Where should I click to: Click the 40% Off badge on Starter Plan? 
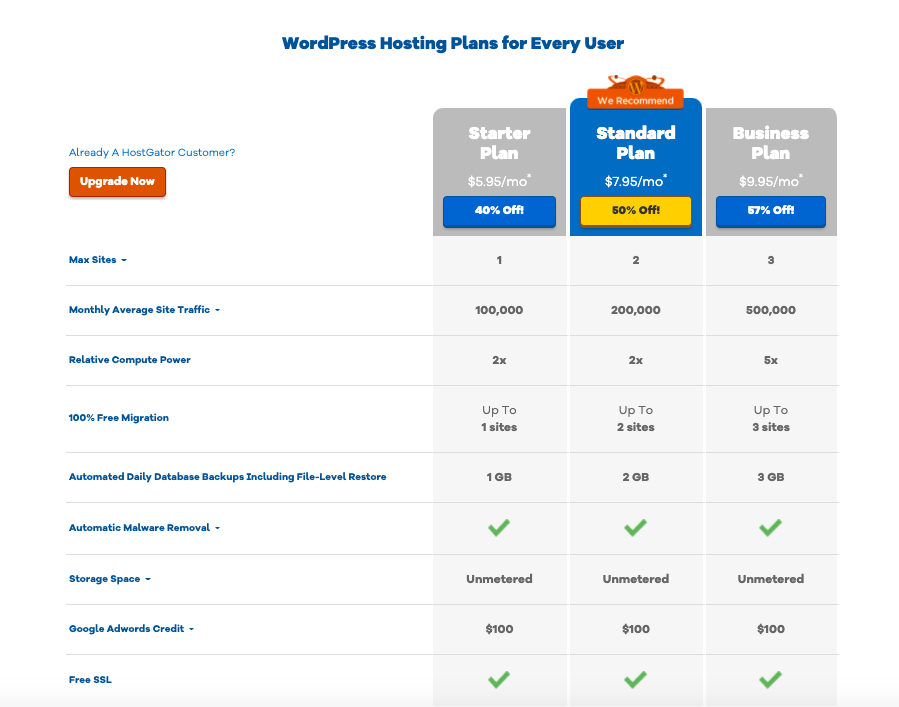[499, 211]
